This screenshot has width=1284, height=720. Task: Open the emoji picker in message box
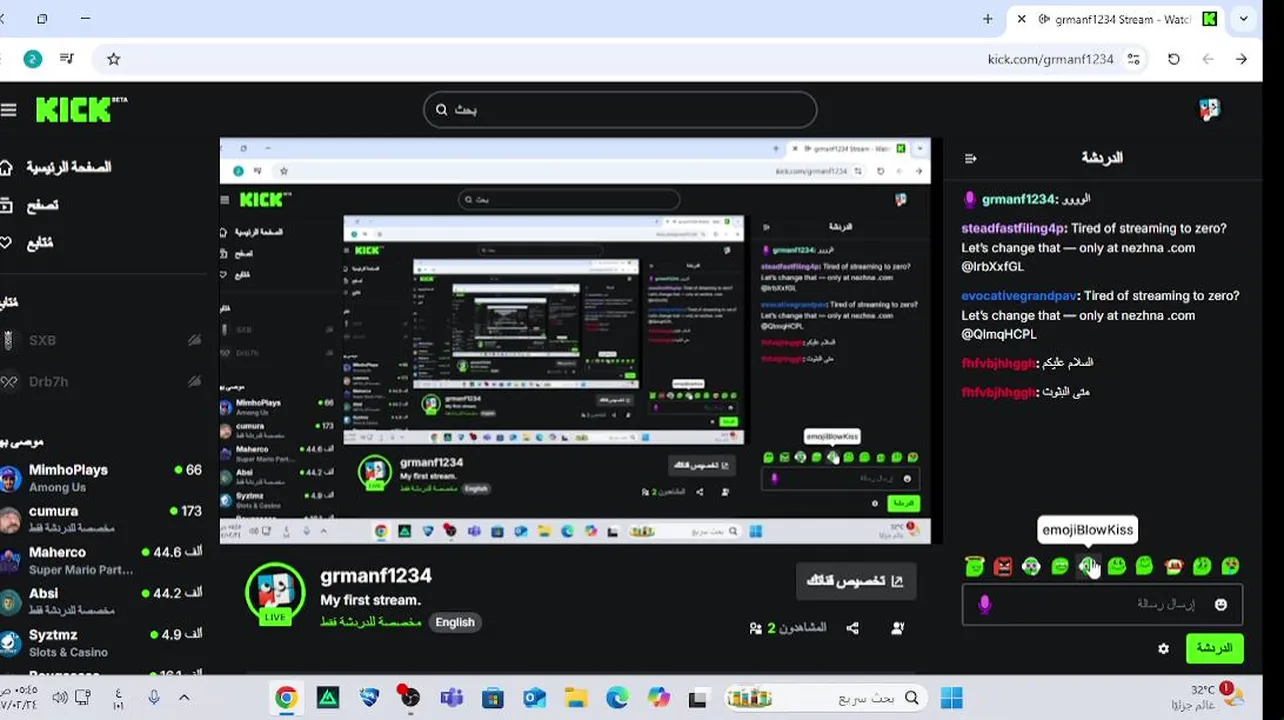(x=1220, y=605)
